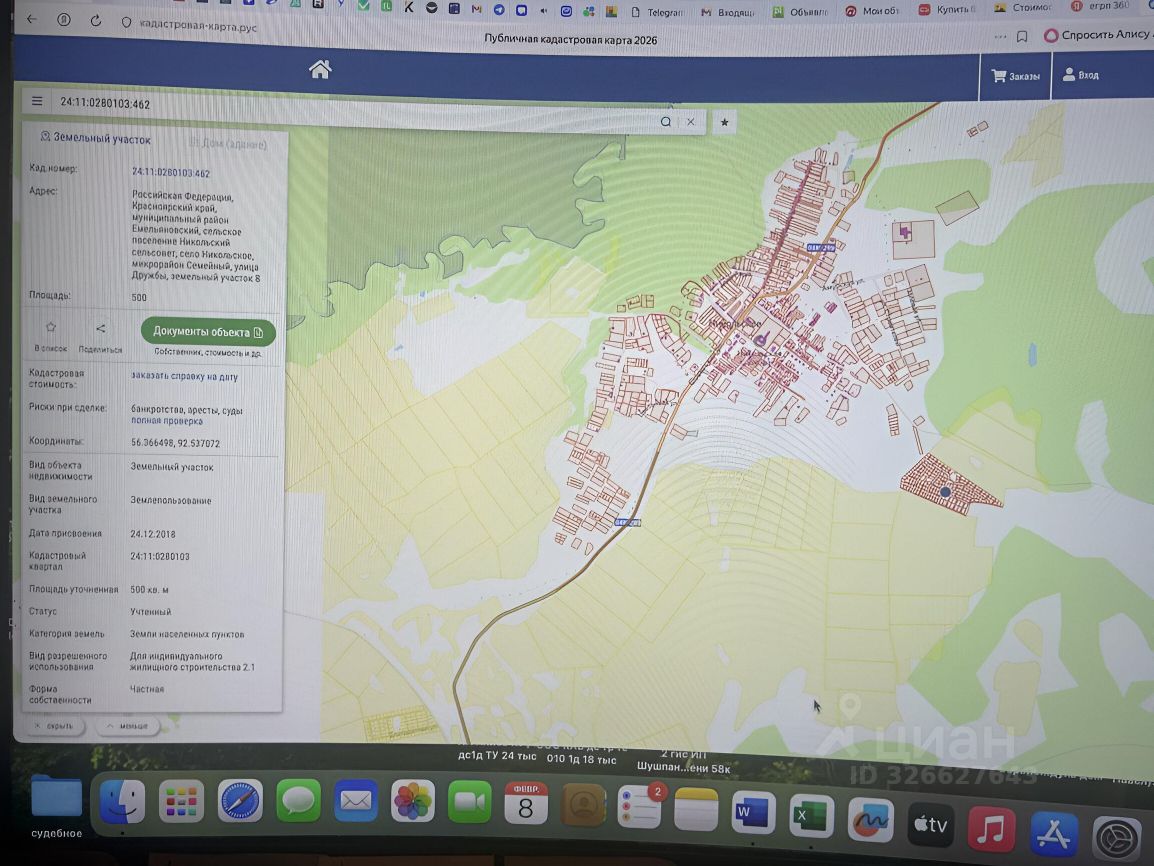This screenshot has width=1154, height=866.
Task: Open the заказать справку на дату link
Action: [x=184, y=377]
